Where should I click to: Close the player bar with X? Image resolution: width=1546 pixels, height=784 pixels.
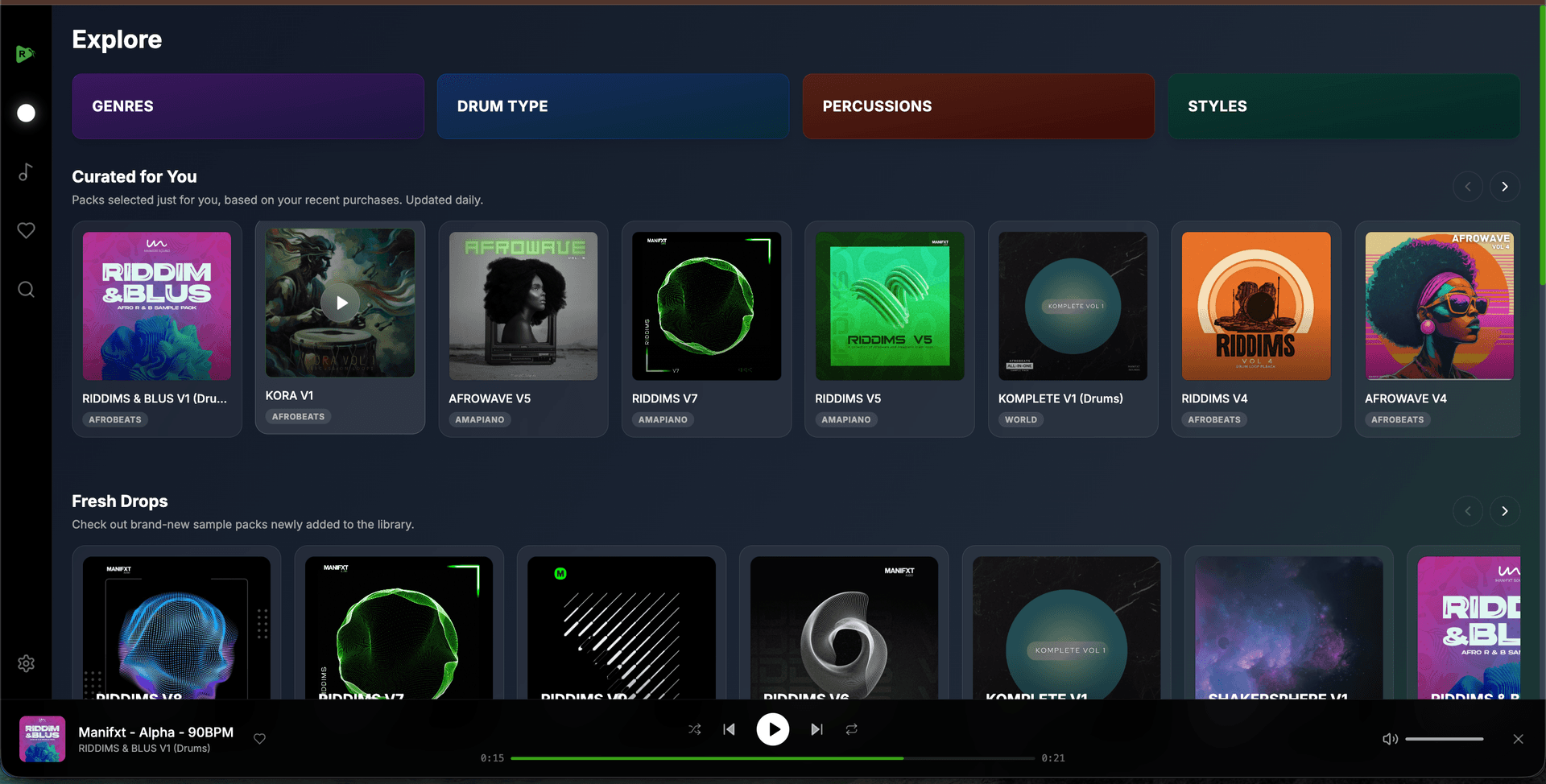tap(1518, 739)
